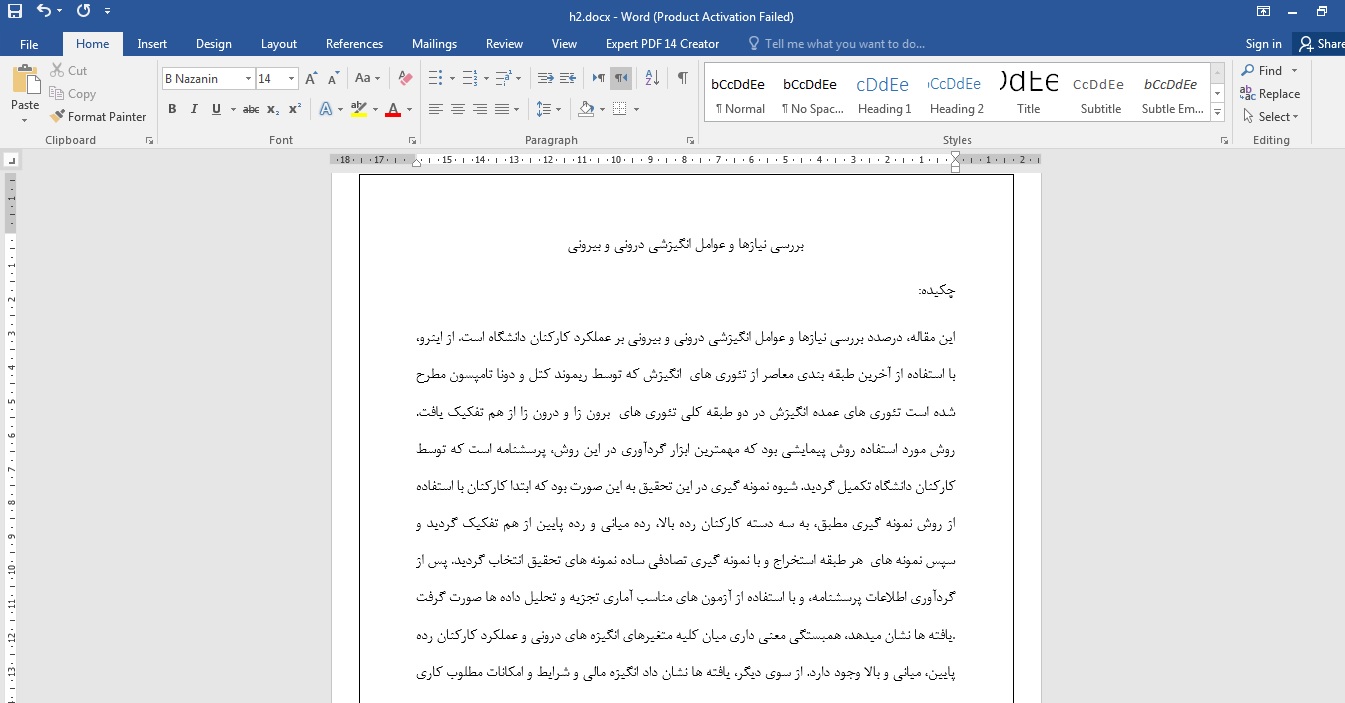The height and width of the screenshot is (703, 1345).
Task: Center the paragraph text
Action: pyautogui.click(x=458, y=109)
